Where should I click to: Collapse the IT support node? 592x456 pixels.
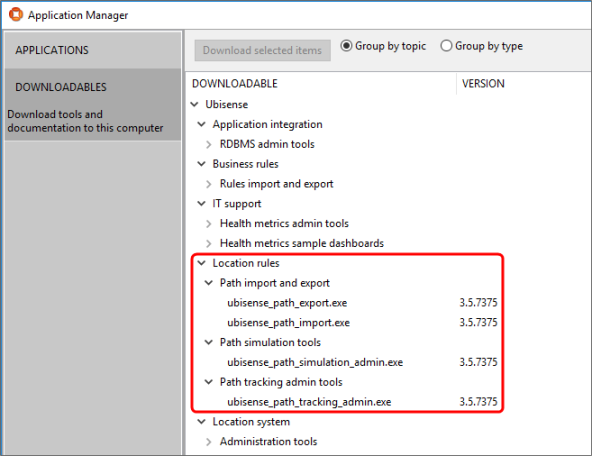coord(202,203)
